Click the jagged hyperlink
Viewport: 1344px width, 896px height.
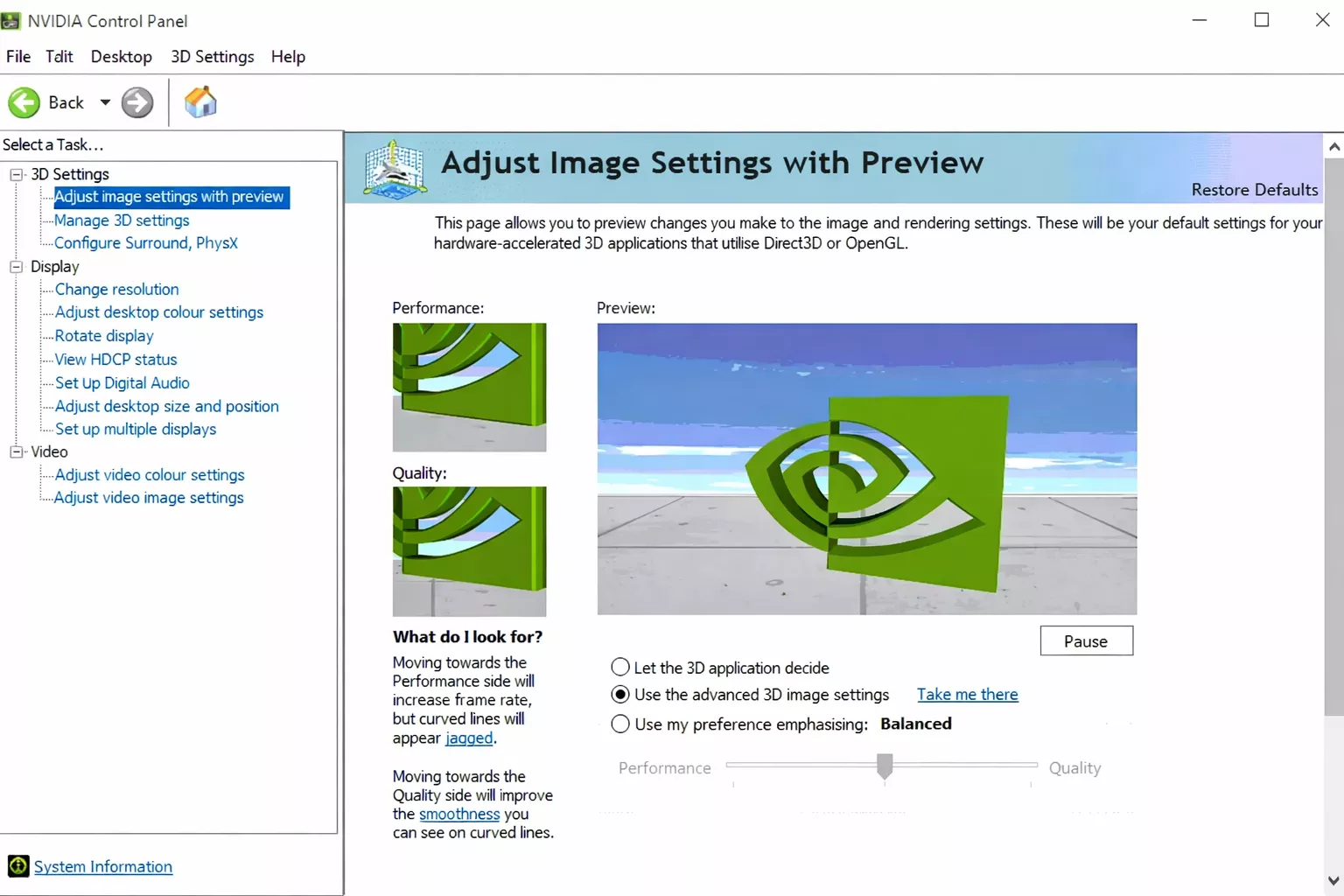coord(469,738)
